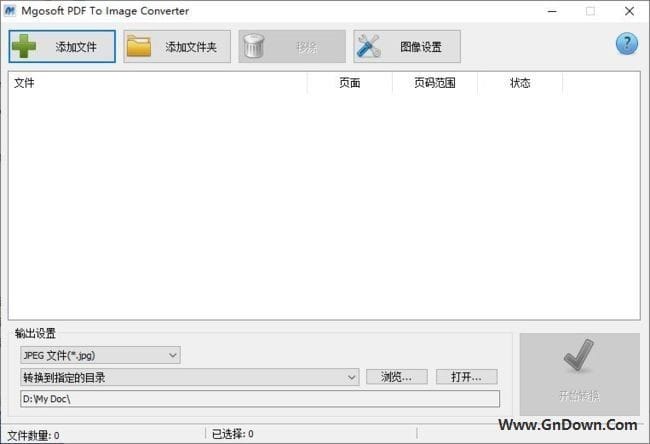The width and height of the screenshot is (650, 444).
Task: Close the converter window
Action: pos(629,11)
